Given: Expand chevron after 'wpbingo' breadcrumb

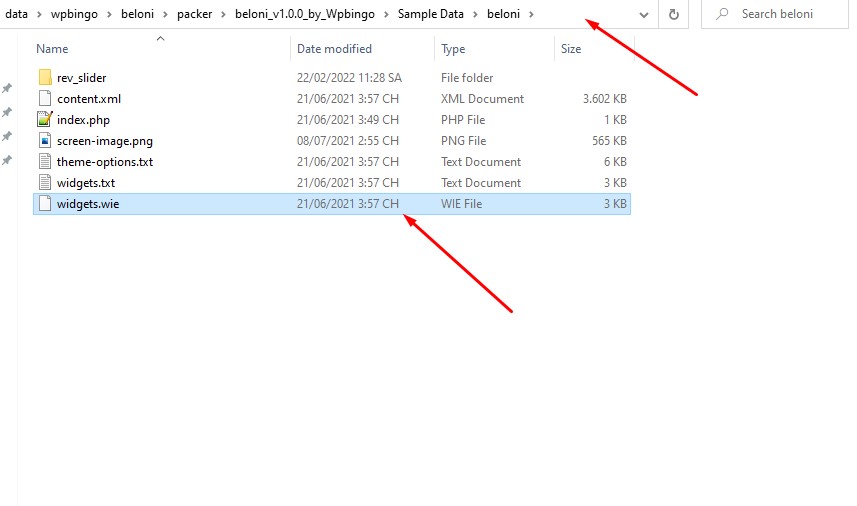Looking at the screenshot, I should pyautogui.click(x=109, y=14).
